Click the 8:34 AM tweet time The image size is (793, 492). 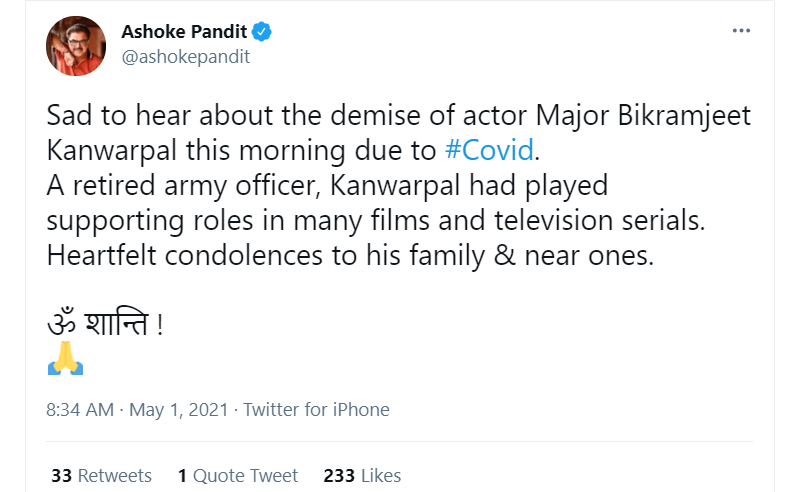[82, 410]
